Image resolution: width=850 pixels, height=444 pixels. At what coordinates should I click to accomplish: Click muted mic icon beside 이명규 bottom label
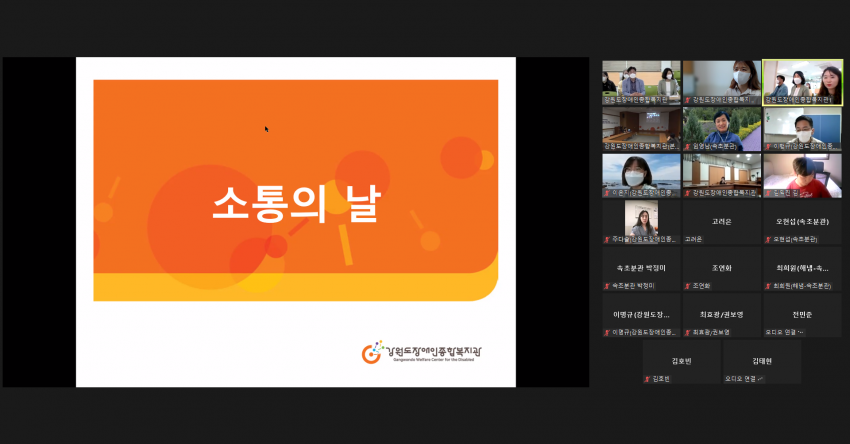(608, 332)
